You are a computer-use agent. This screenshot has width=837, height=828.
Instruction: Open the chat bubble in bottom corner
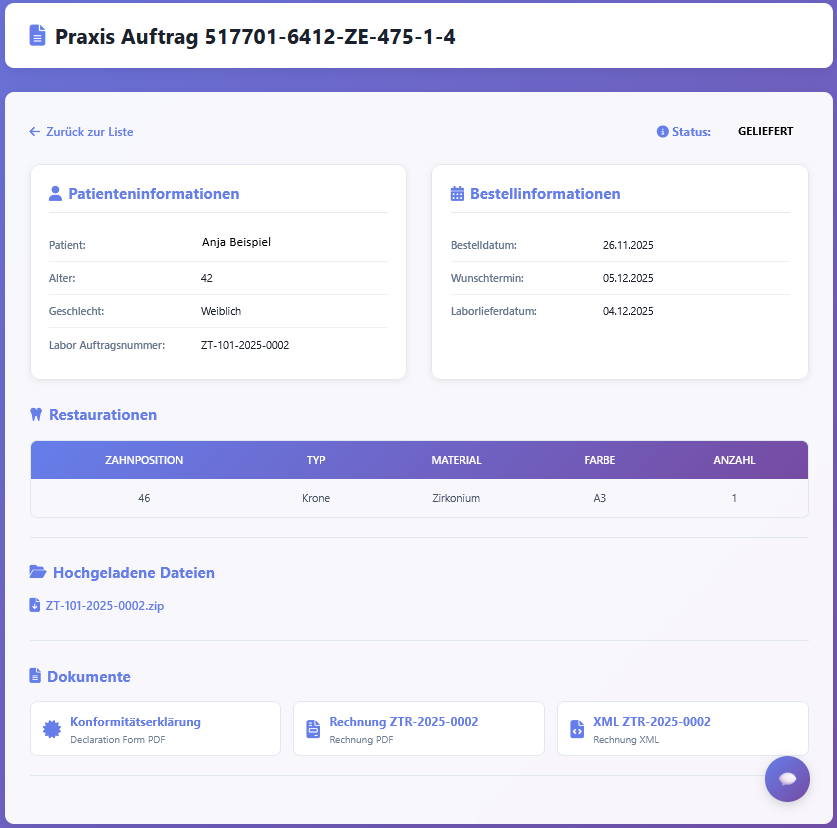[787, 778]
